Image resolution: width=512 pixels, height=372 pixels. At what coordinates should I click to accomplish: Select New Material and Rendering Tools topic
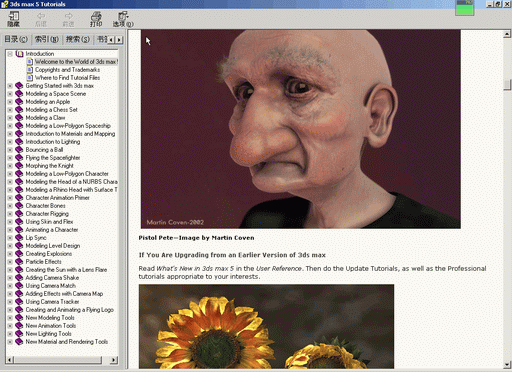click(x=67, y=342)
